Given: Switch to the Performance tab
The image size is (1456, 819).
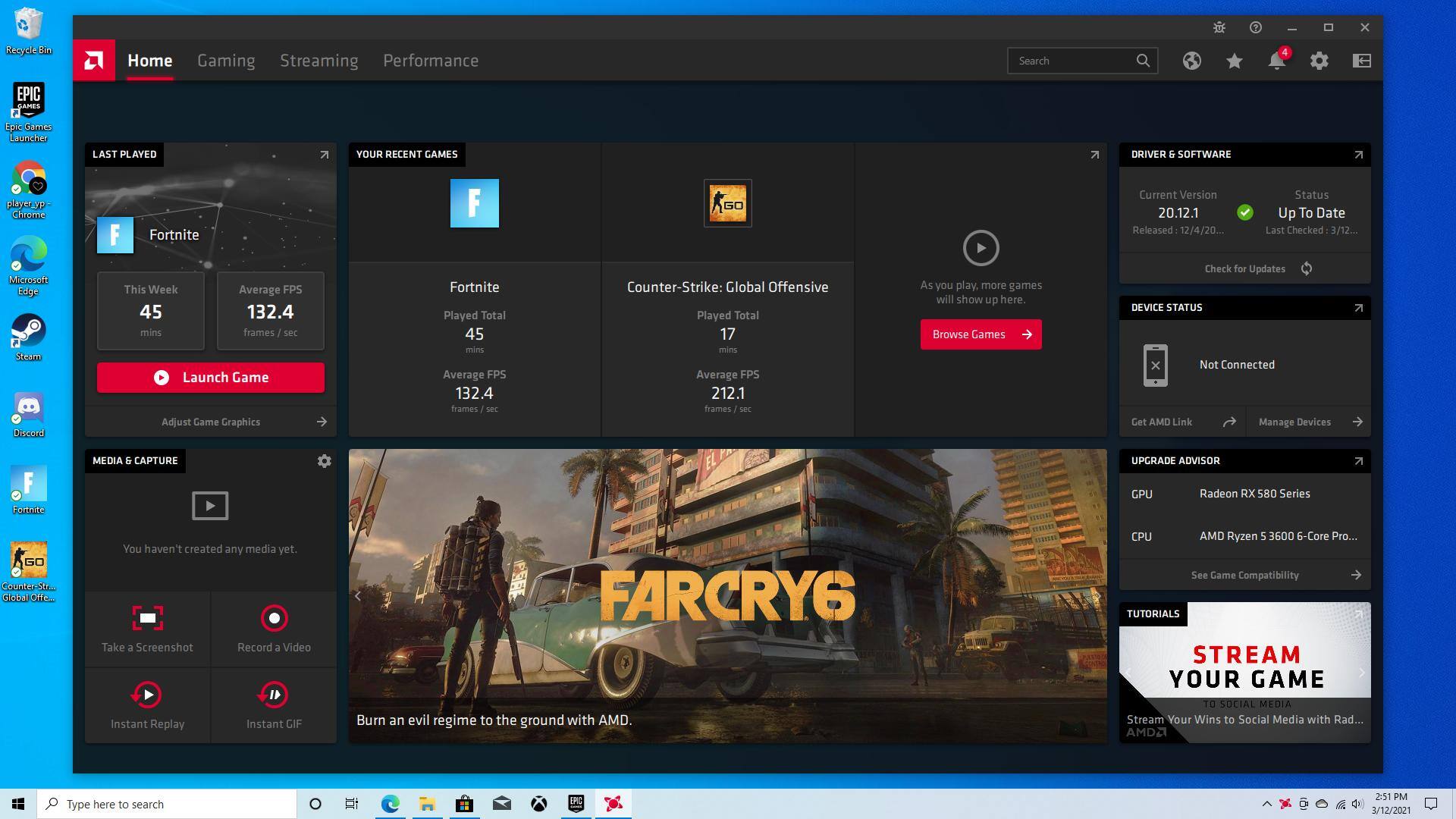Looking at the screenshot, I should pyautogui.click(x=430, y=61).
